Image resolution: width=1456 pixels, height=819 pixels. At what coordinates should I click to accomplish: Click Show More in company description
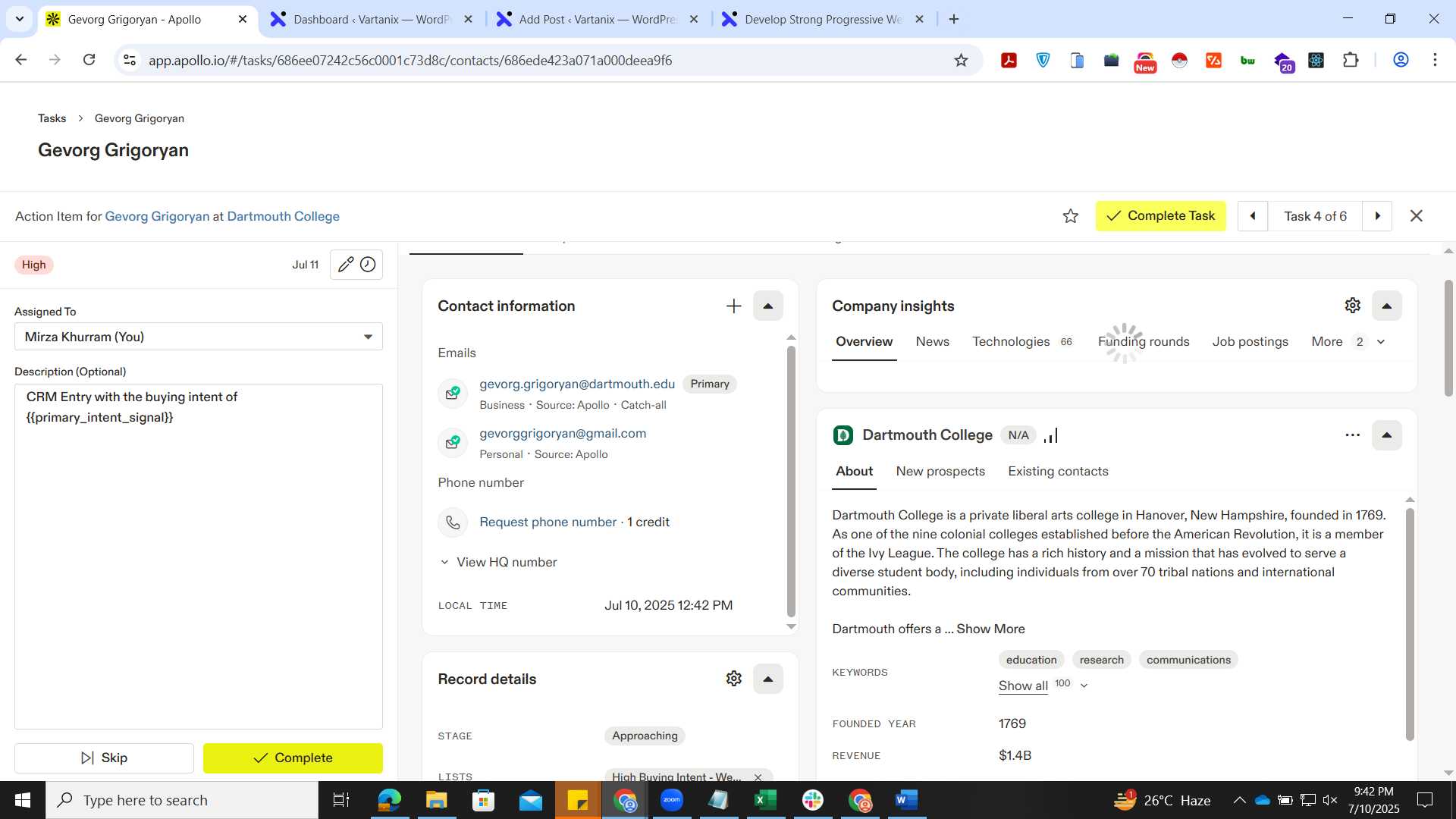(x=990, y=629)
